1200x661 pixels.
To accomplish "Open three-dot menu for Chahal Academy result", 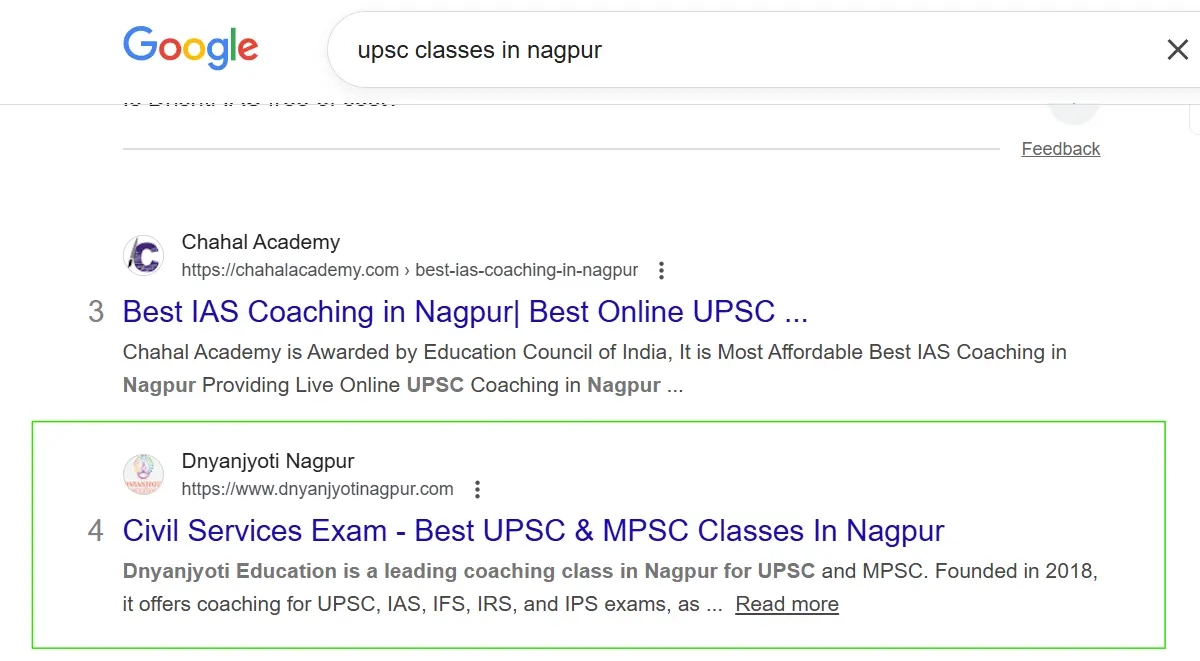I will [660, 270].
